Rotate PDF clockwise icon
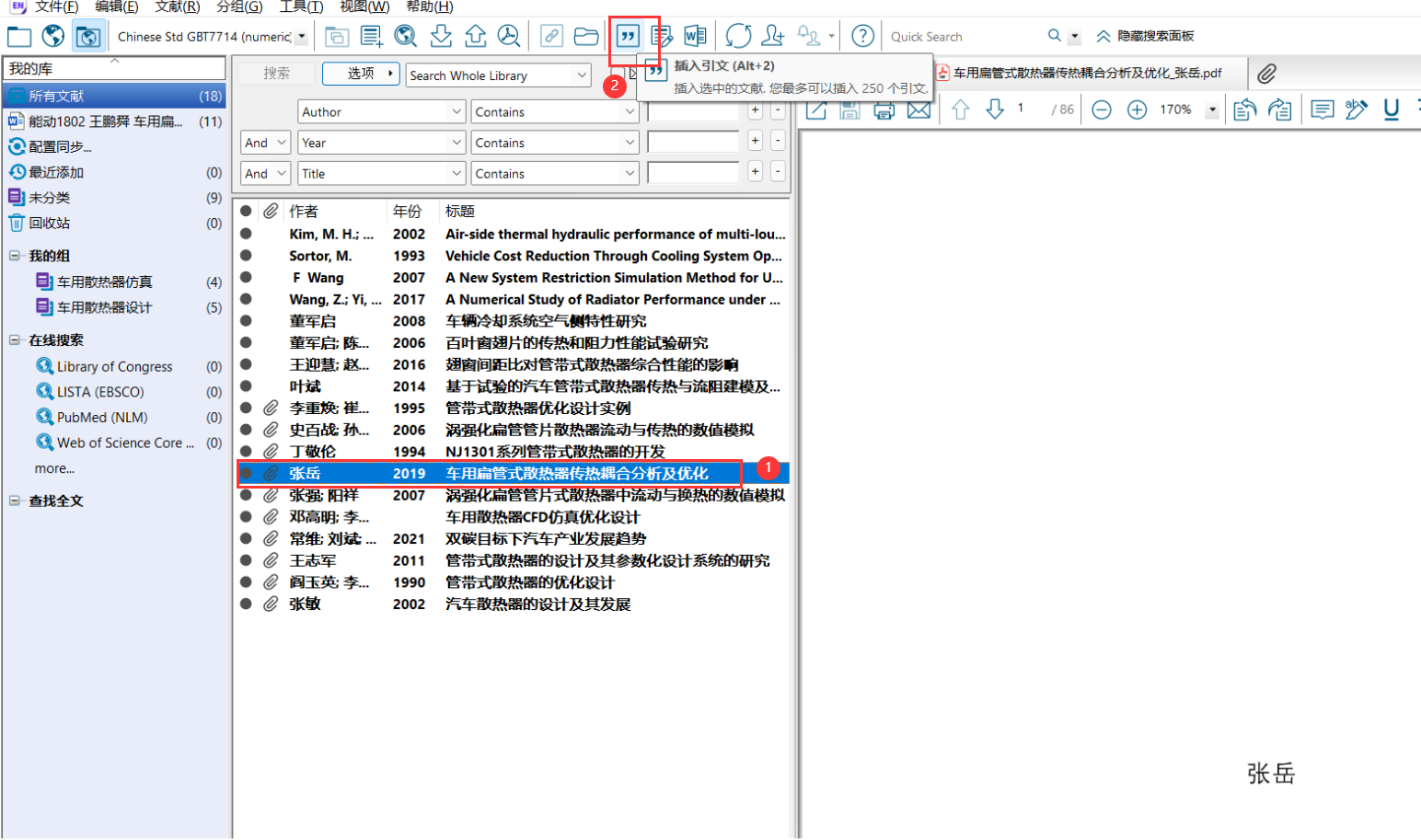 1280,110
